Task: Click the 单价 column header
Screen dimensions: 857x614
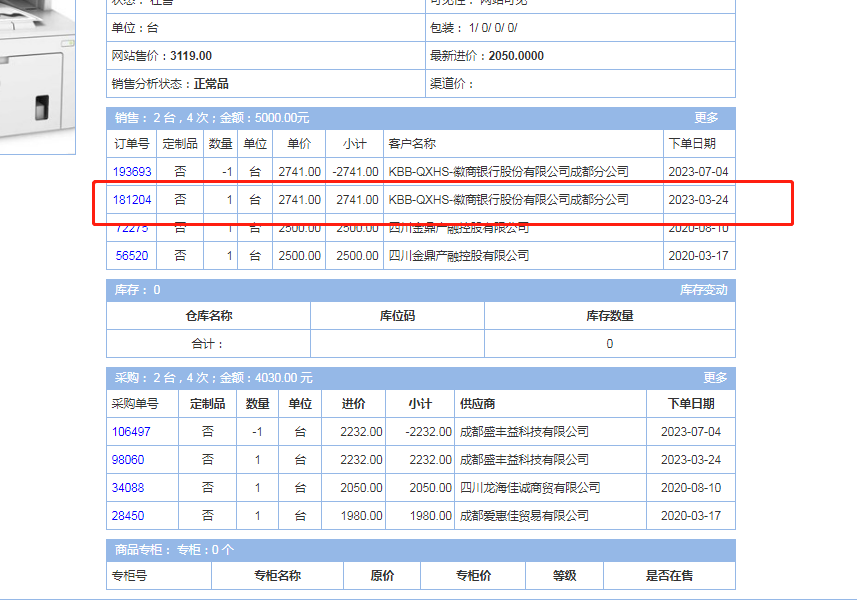Action: pyautogui.click(x=299, y=144)
